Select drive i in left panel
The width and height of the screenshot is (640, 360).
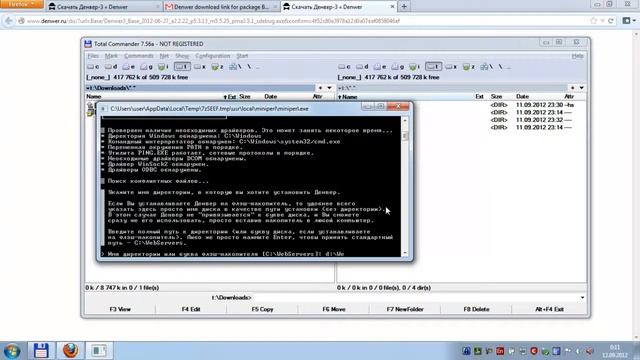tap(163, 67)
